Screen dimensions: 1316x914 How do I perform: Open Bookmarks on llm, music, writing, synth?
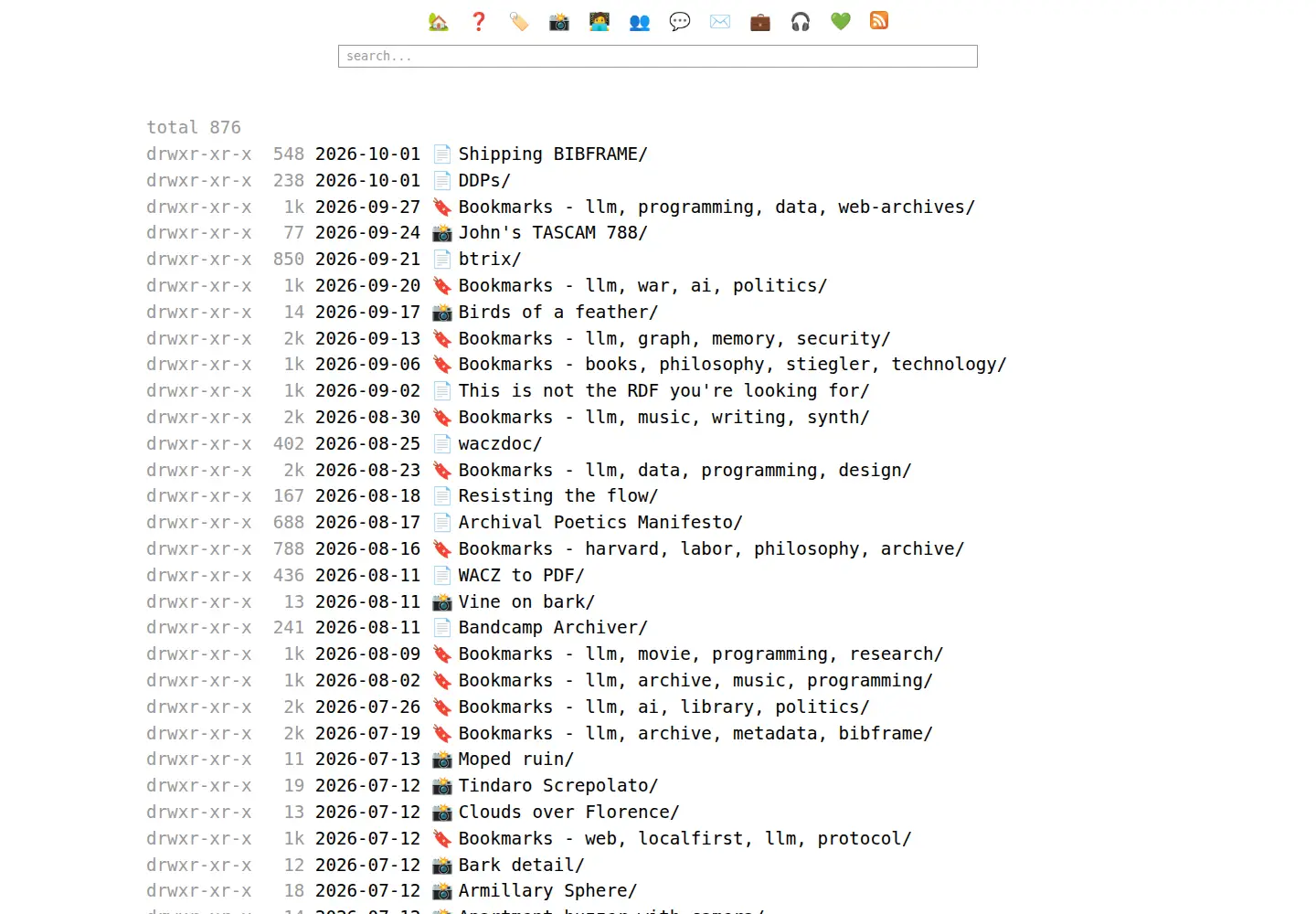(663, 417)
